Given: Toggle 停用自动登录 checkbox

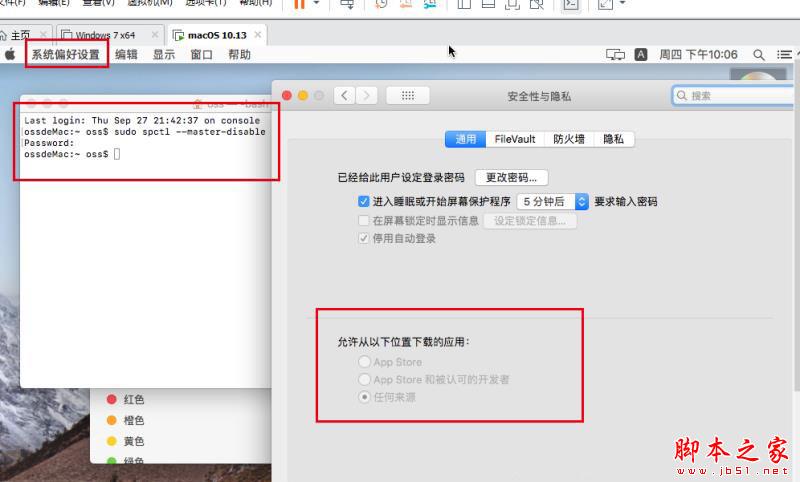Looking at the screenshot, I should (363, 238).
